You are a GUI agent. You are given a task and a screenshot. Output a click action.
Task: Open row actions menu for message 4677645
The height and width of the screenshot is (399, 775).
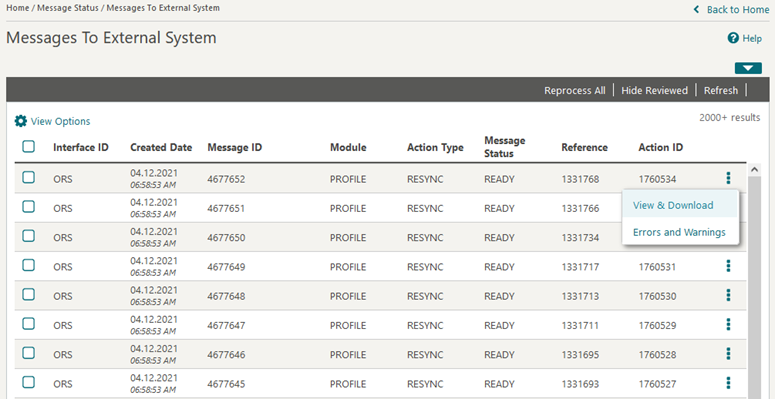(x=728, y=383)
